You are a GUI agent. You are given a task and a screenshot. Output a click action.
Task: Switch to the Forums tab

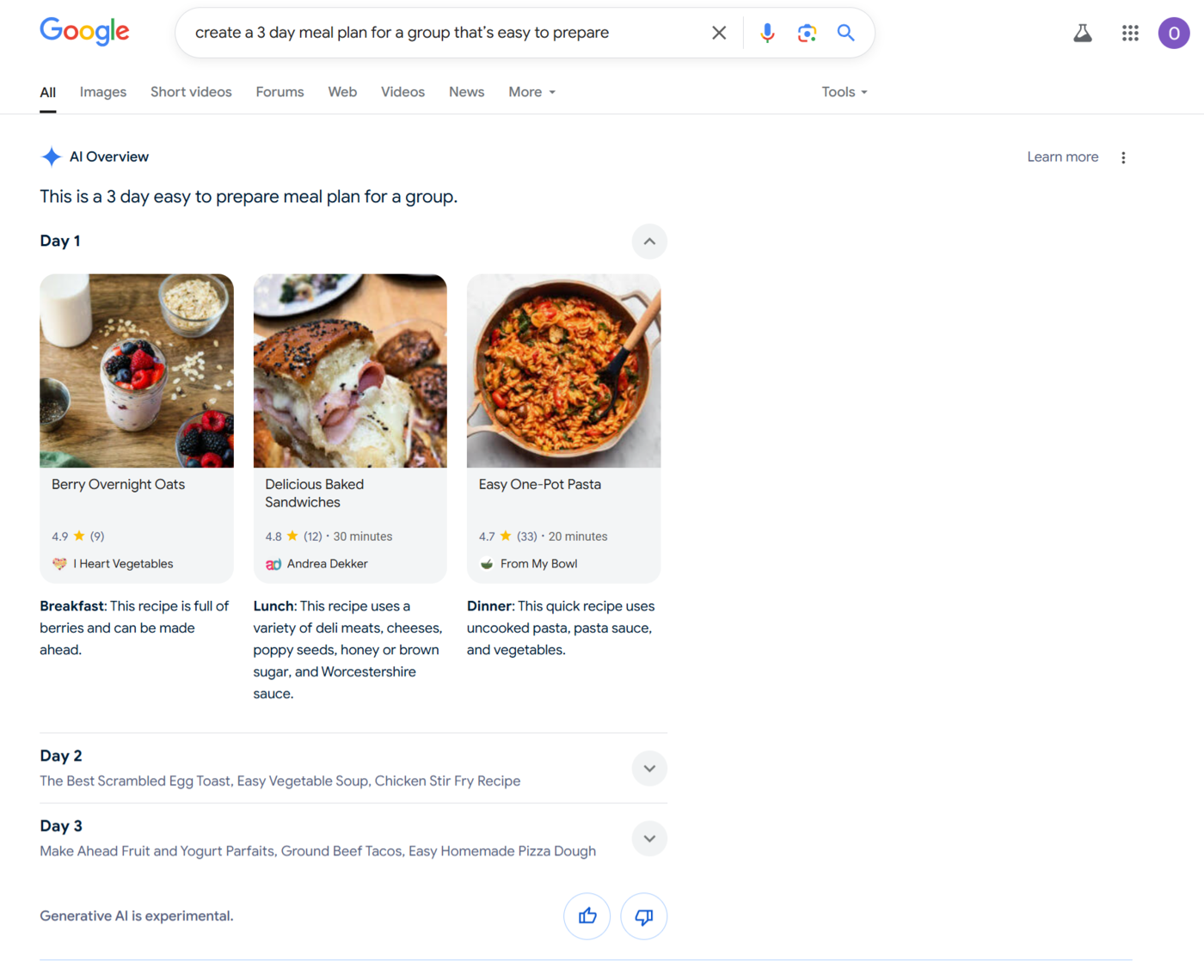(x=279, y=92)
